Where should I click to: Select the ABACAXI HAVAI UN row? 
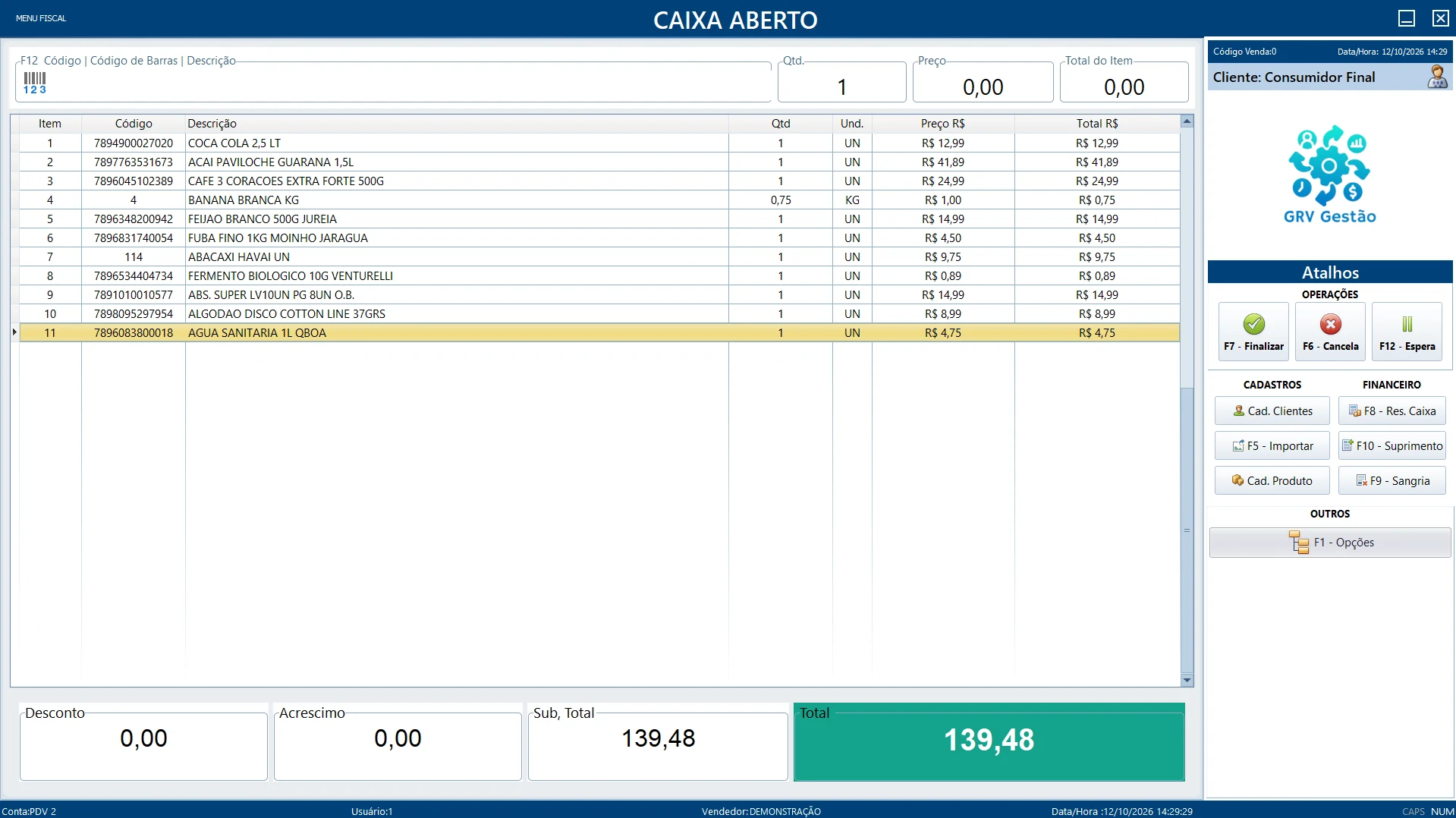point(599,256)
